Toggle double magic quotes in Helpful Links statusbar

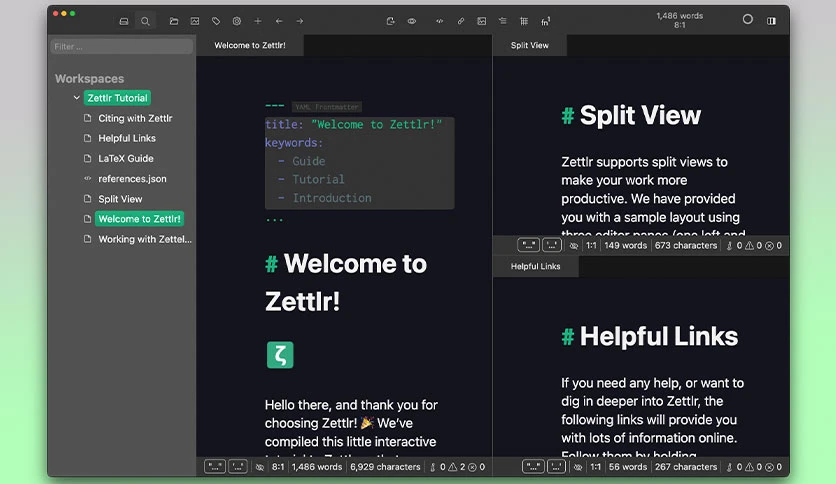click(533, 467)
